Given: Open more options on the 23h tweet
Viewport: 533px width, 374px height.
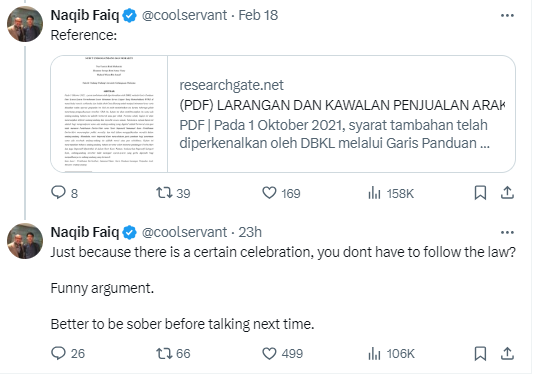Looking at the screenshot, I should coord(507,233).
